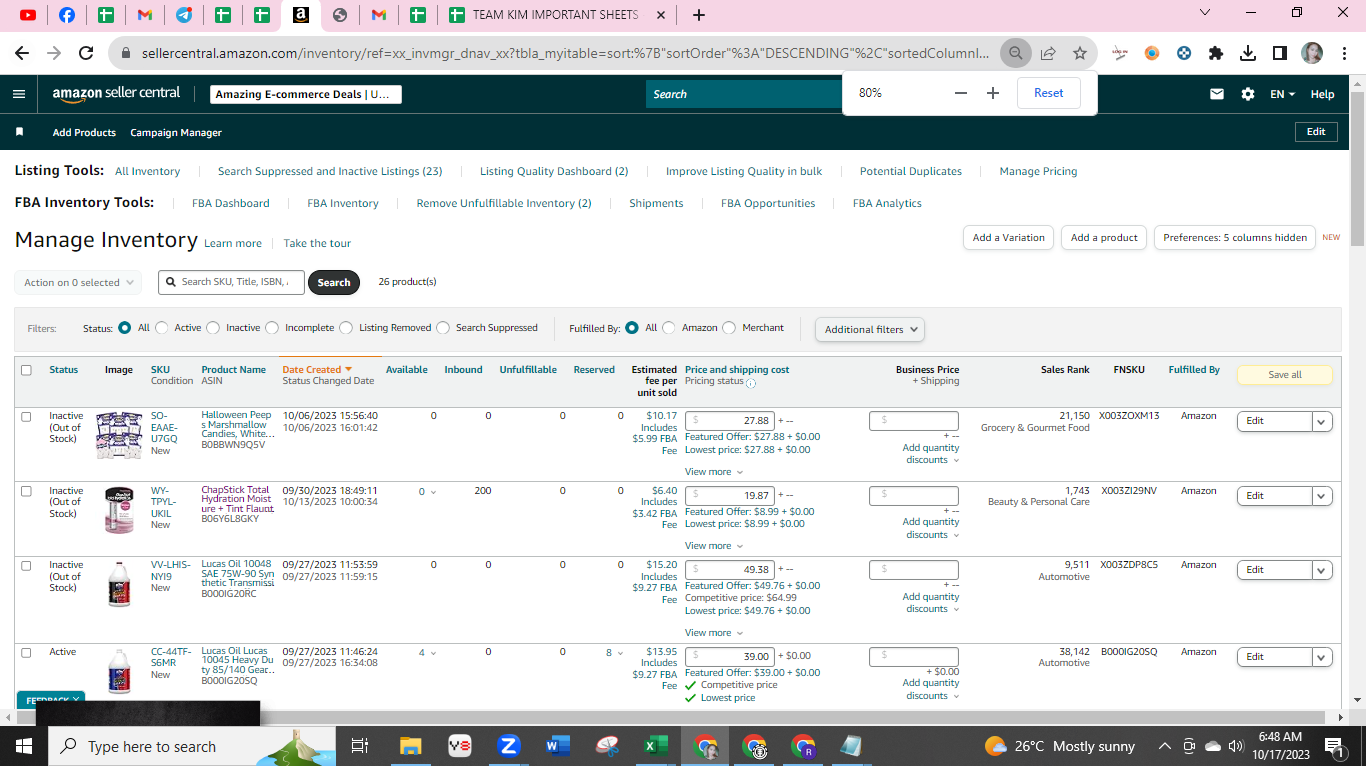Open Edit dropdown arrow for ChapStick row
This screenshot has width=1366, height=766.
coord(1322,496)
